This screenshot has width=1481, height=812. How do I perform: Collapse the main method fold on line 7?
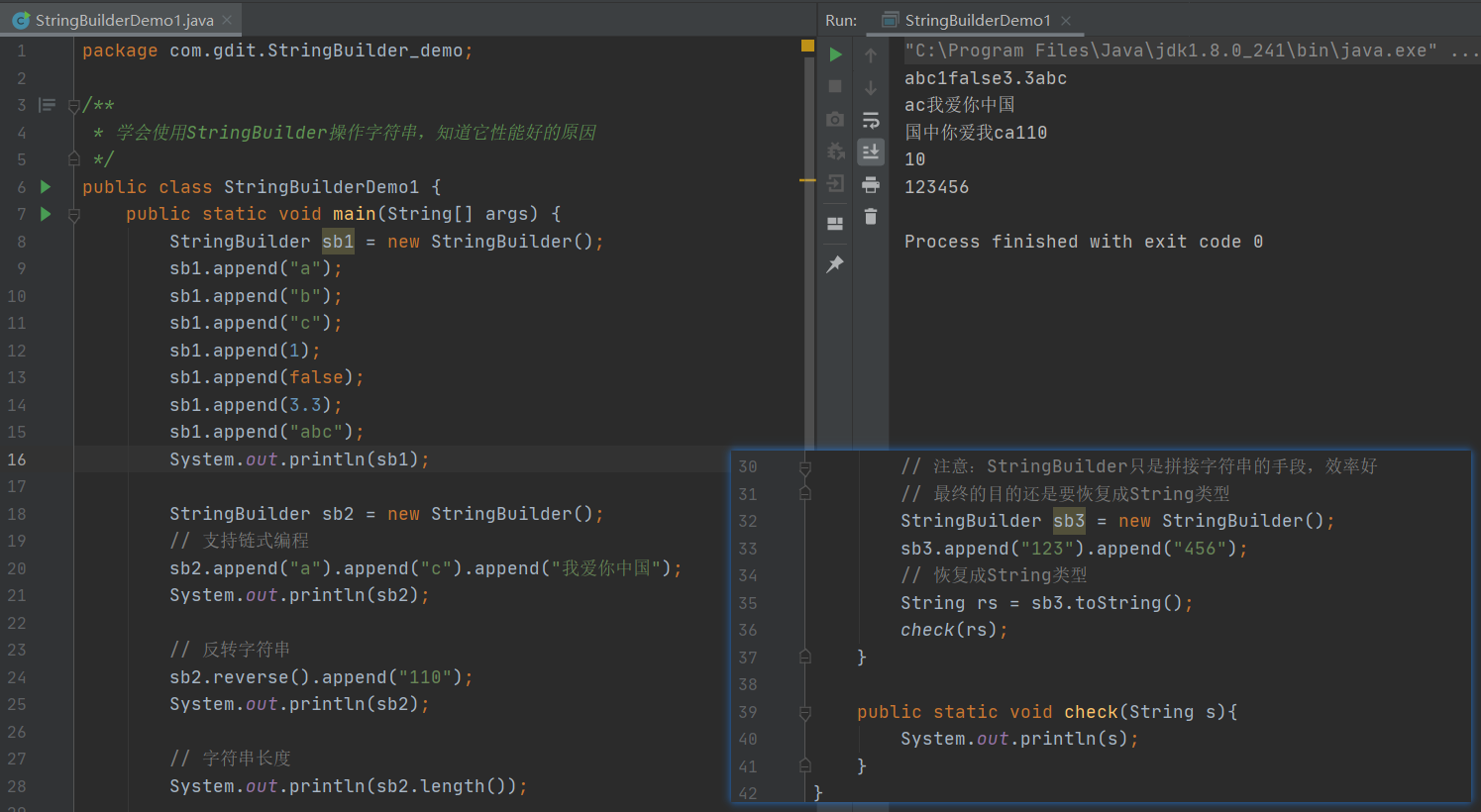click(73, 215)
